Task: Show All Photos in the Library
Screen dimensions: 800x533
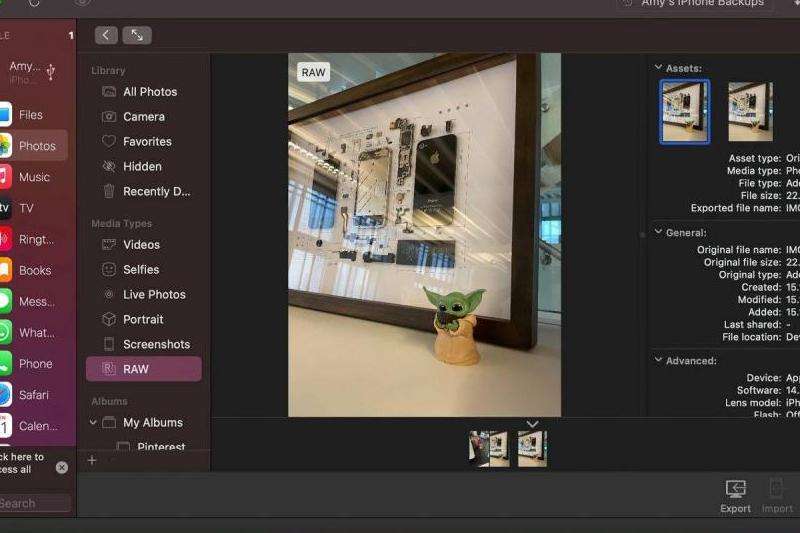Action: pos(144,92)
